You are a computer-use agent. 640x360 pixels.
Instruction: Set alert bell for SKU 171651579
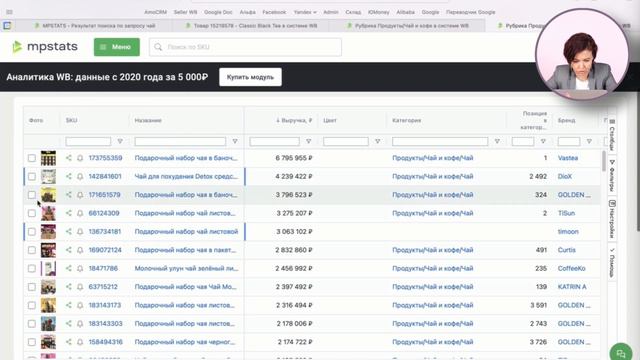point(80,195)
